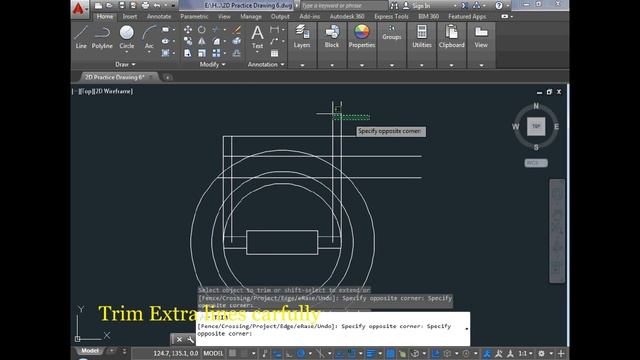Toggle Ortho mode in the status bar
This screenshot has height=360, width=640.
click(289, 353)
